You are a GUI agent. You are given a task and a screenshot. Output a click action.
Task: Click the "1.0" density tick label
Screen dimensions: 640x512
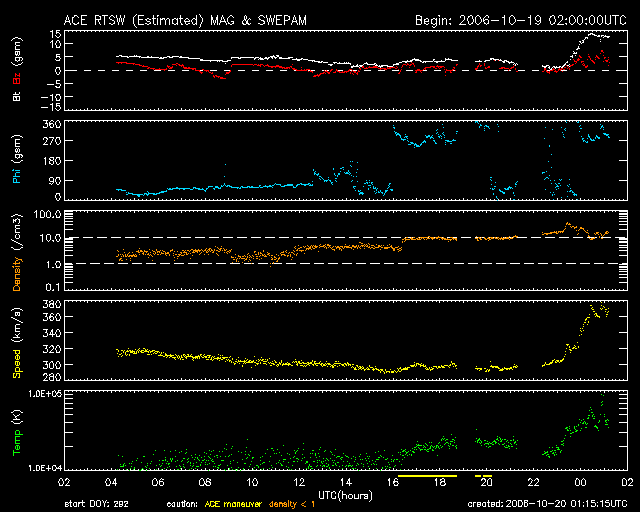coord(53,265)
